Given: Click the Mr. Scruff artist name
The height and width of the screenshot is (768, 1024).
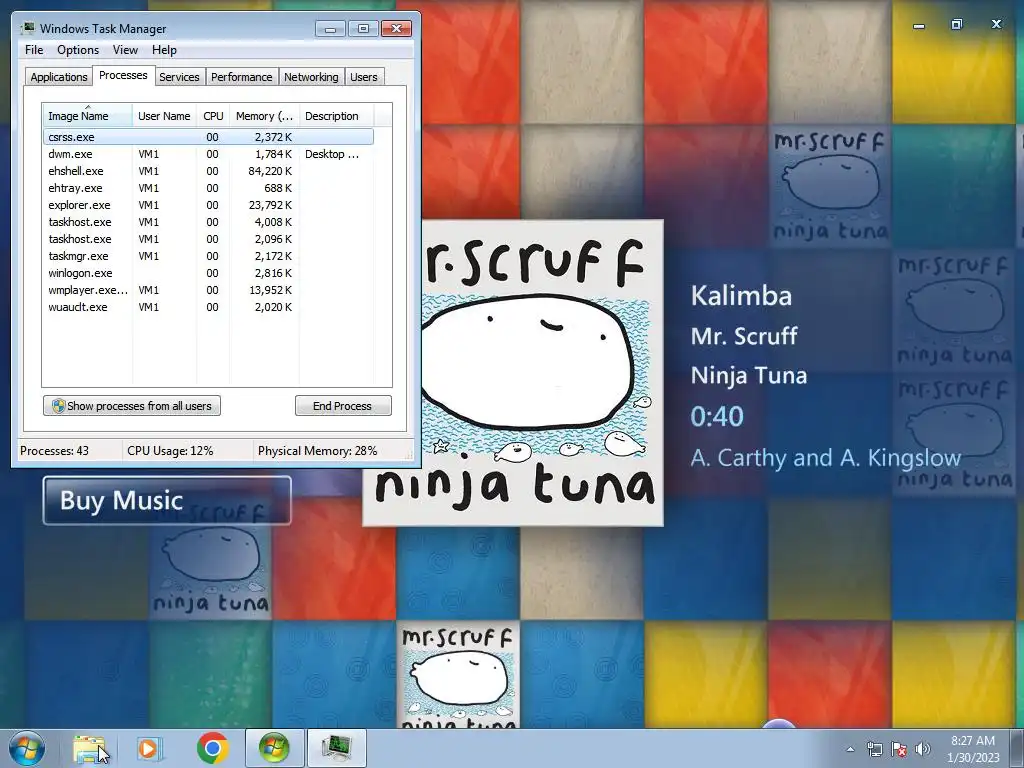Looking at the screenshot, I should click(744, 336).
